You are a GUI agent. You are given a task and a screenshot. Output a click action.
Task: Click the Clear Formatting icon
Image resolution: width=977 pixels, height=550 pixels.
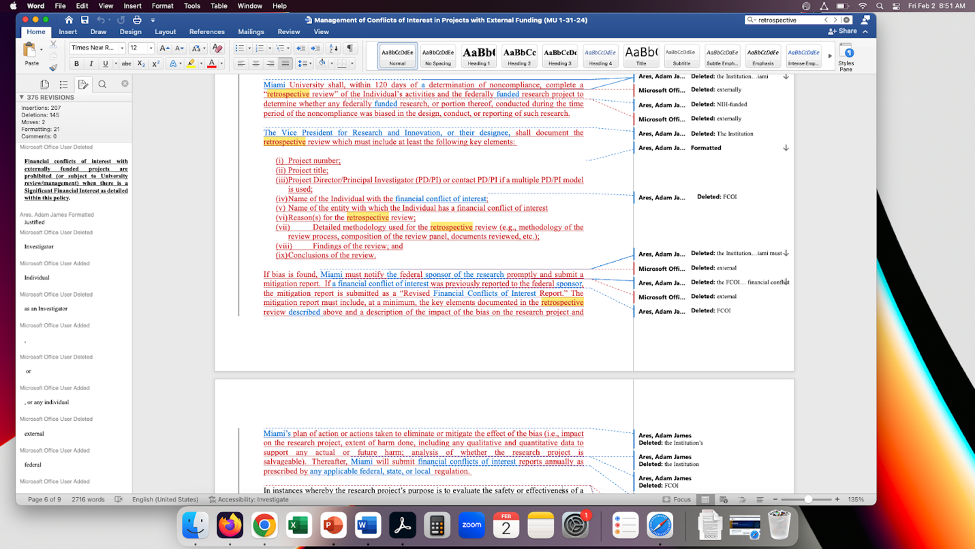(217, 48)
